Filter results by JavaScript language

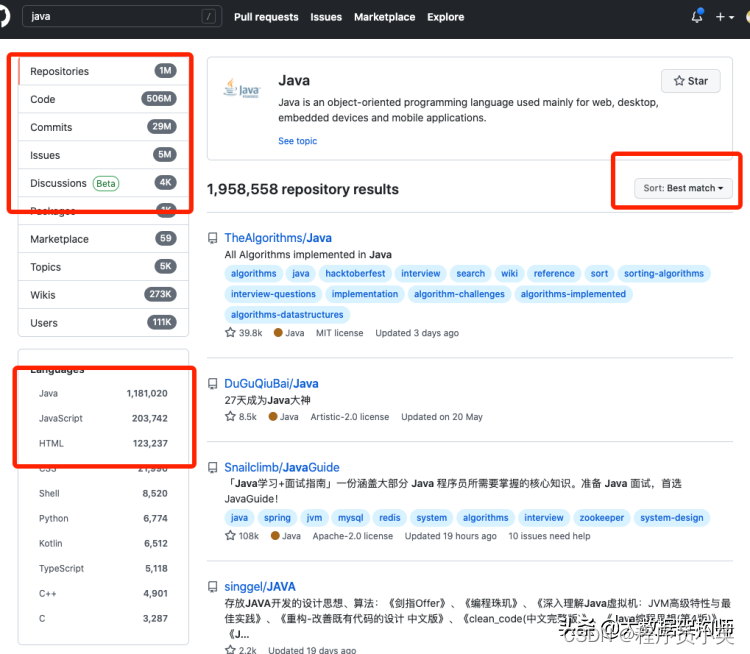[103, 418]
